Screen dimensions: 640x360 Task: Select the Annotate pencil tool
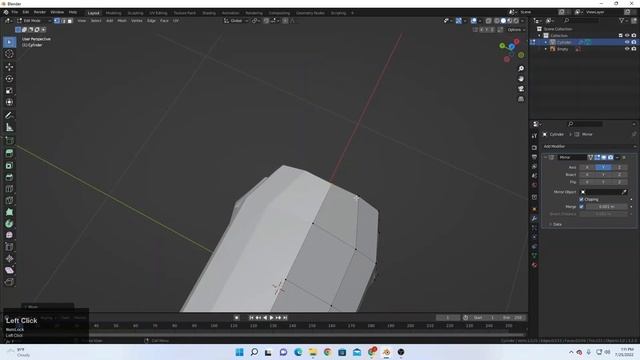click(x=9, y=116)
